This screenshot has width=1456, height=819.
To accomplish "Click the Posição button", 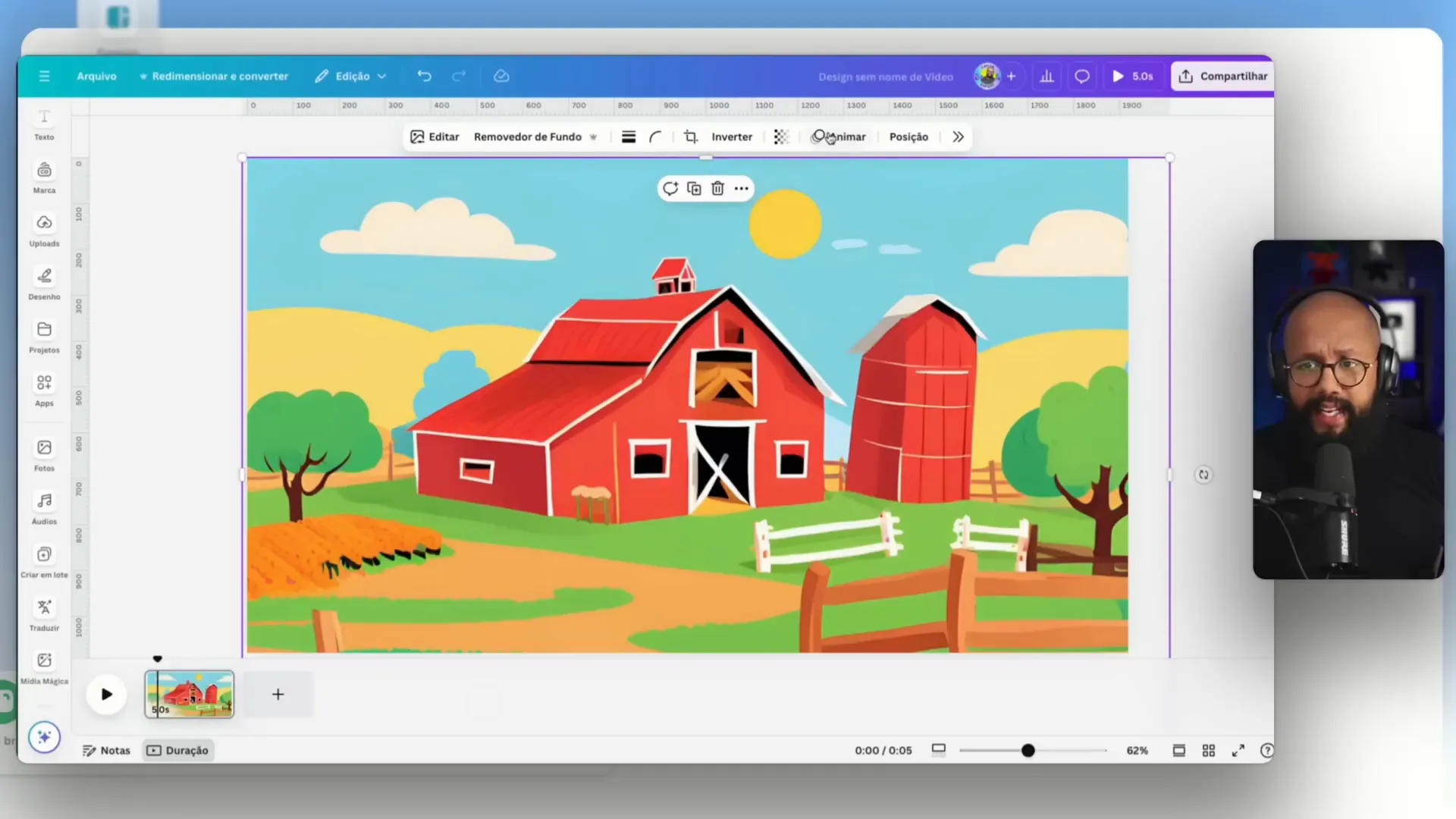I will pos(908,136).
